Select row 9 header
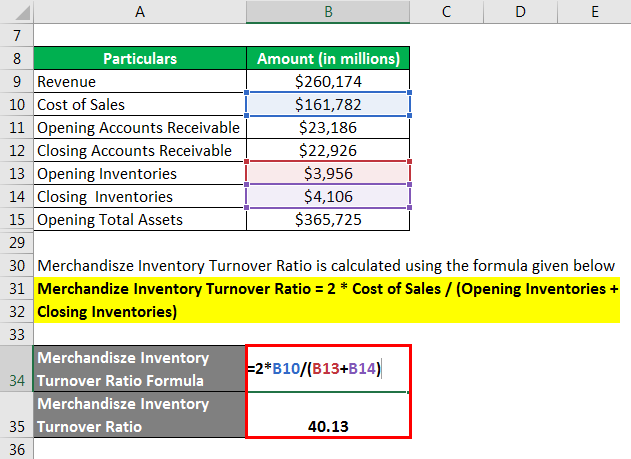The width and height of the screenshot is (631, 459). point(16,81)
